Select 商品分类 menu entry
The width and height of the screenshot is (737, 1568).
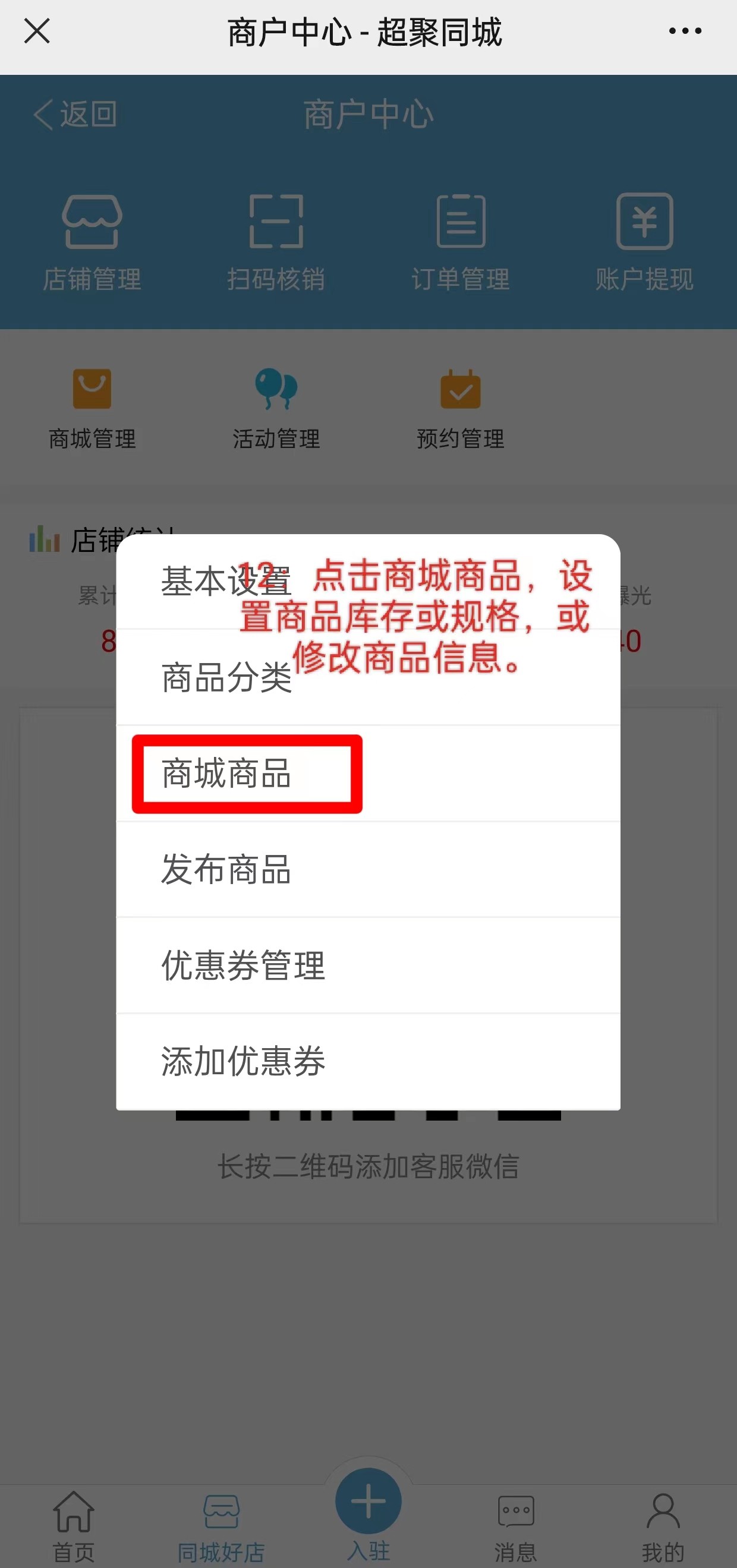click(x=368, y=677)
